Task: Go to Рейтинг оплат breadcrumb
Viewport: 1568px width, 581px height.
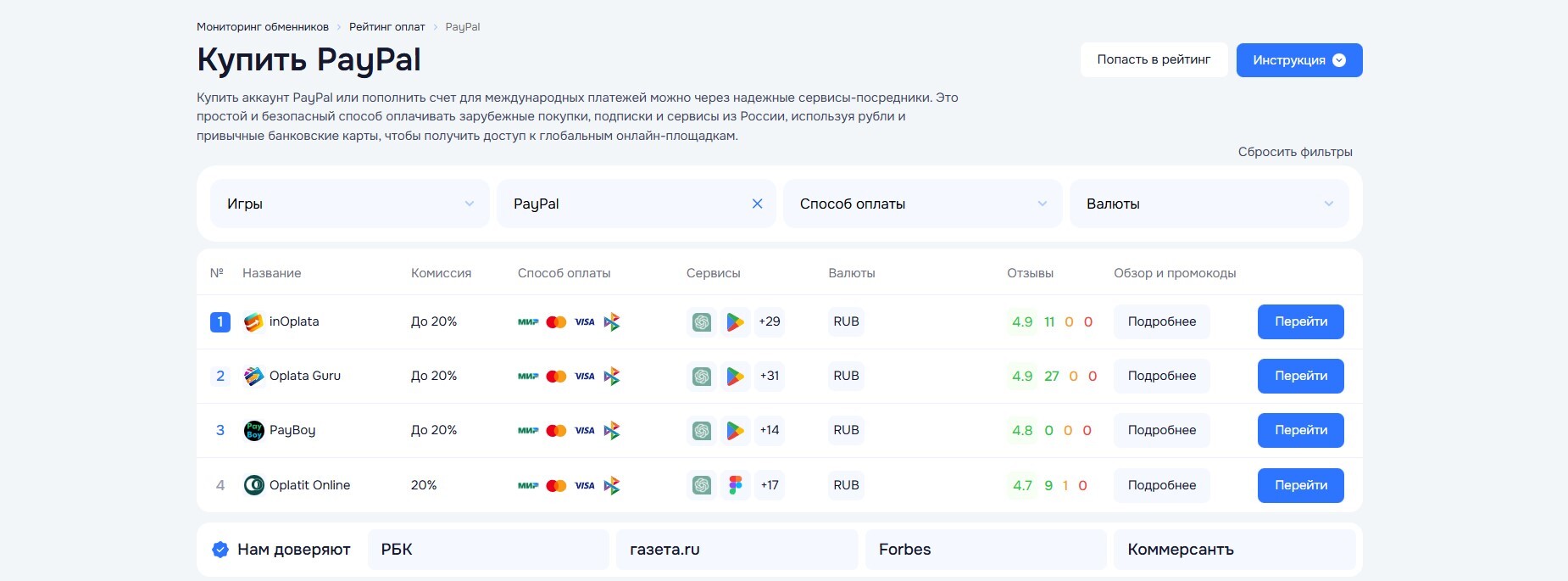Action: pyautogui.click(x=387, y=27)
